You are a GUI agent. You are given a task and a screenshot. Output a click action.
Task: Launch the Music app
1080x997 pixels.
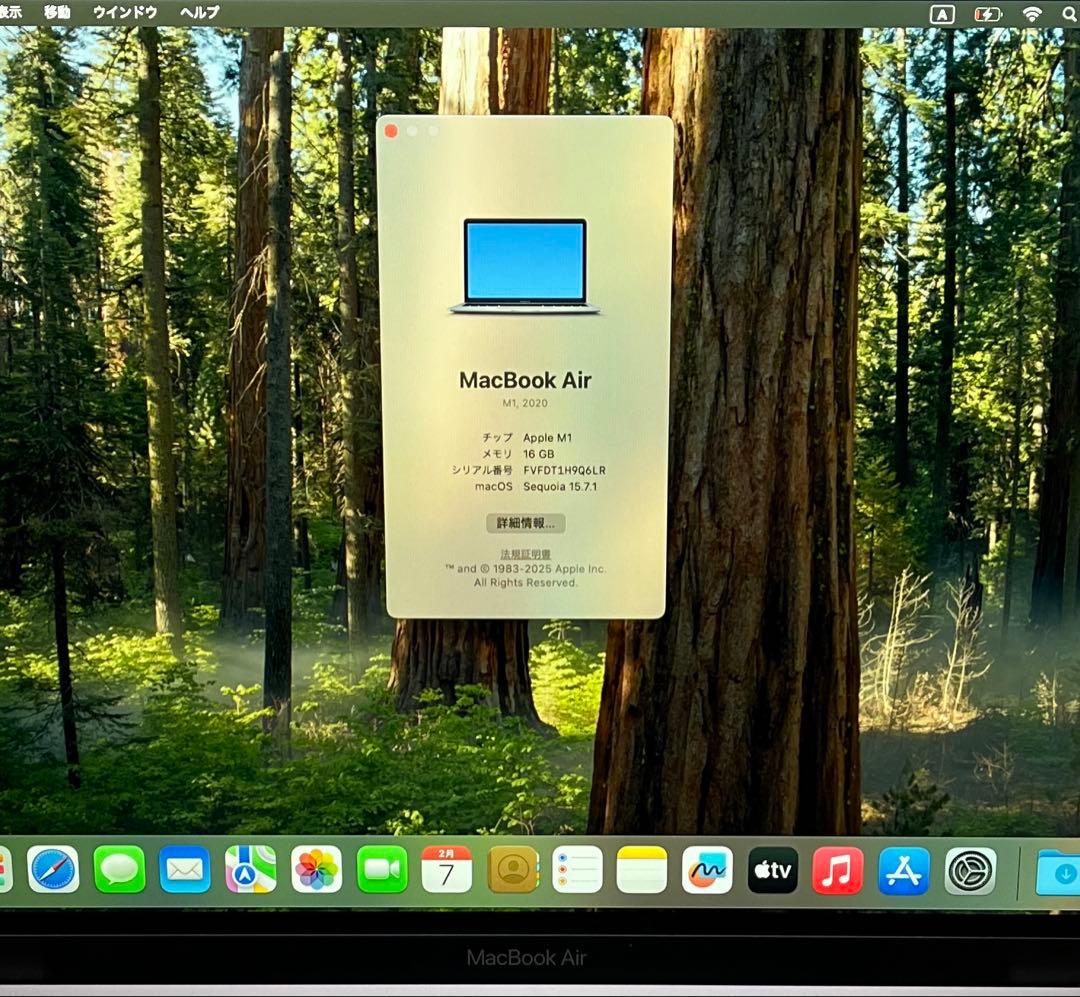[x=837, y=871]
